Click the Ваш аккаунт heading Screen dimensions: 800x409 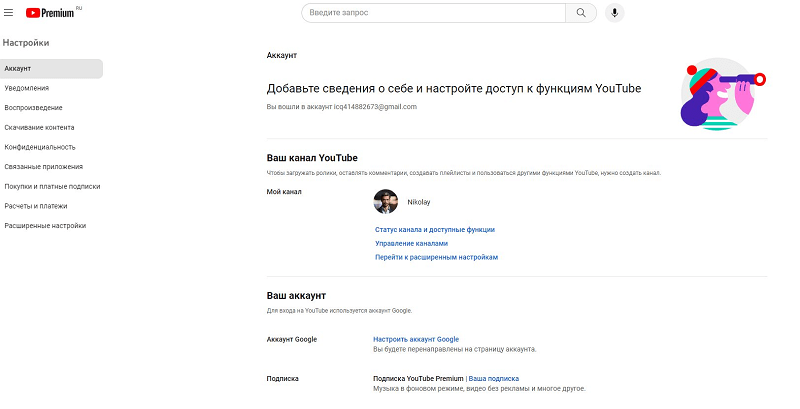296,296
